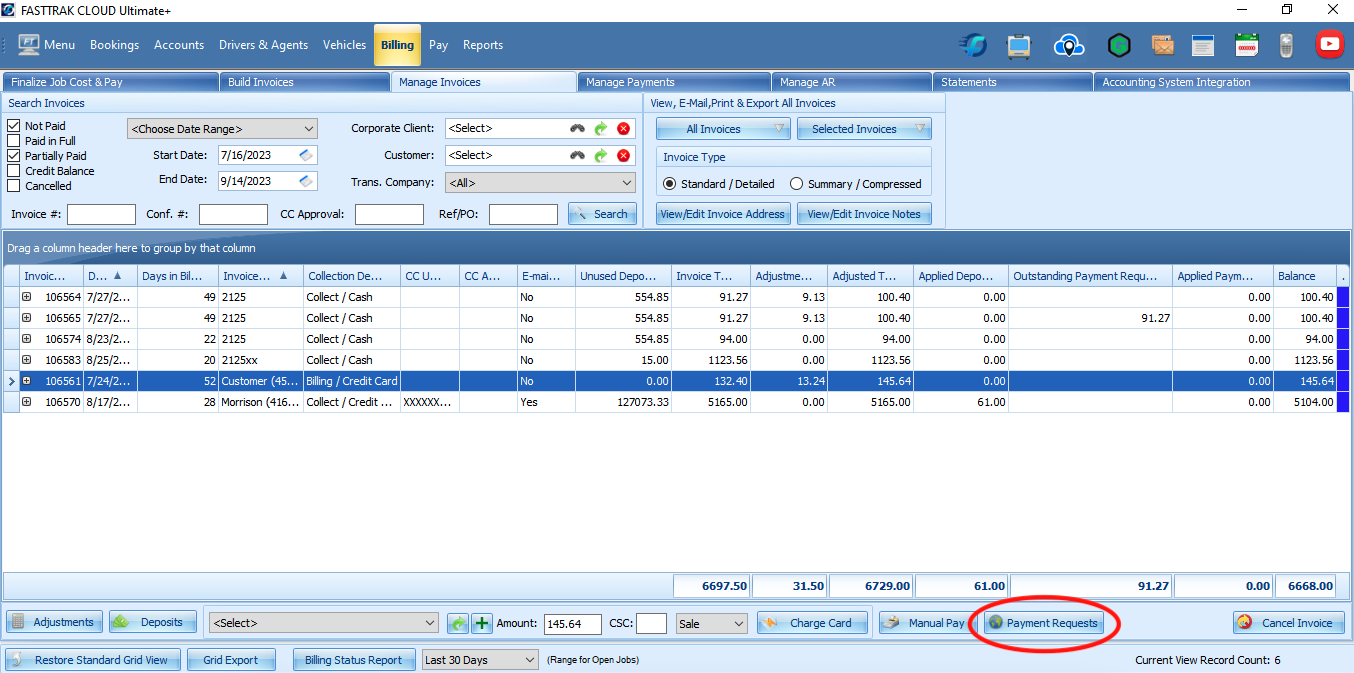
Task: Select Standard / Detailed invoice type
Action: click(670, 184)
